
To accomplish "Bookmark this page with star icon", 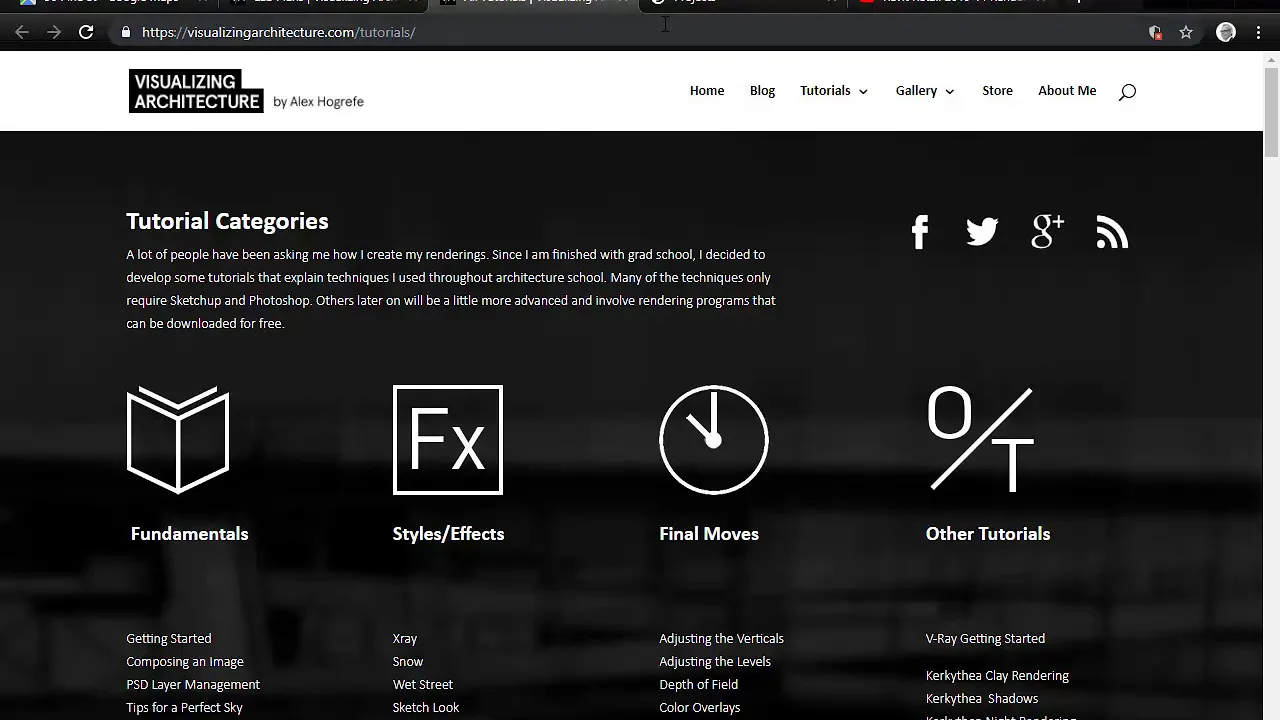I will click(x=1186, y=32).
